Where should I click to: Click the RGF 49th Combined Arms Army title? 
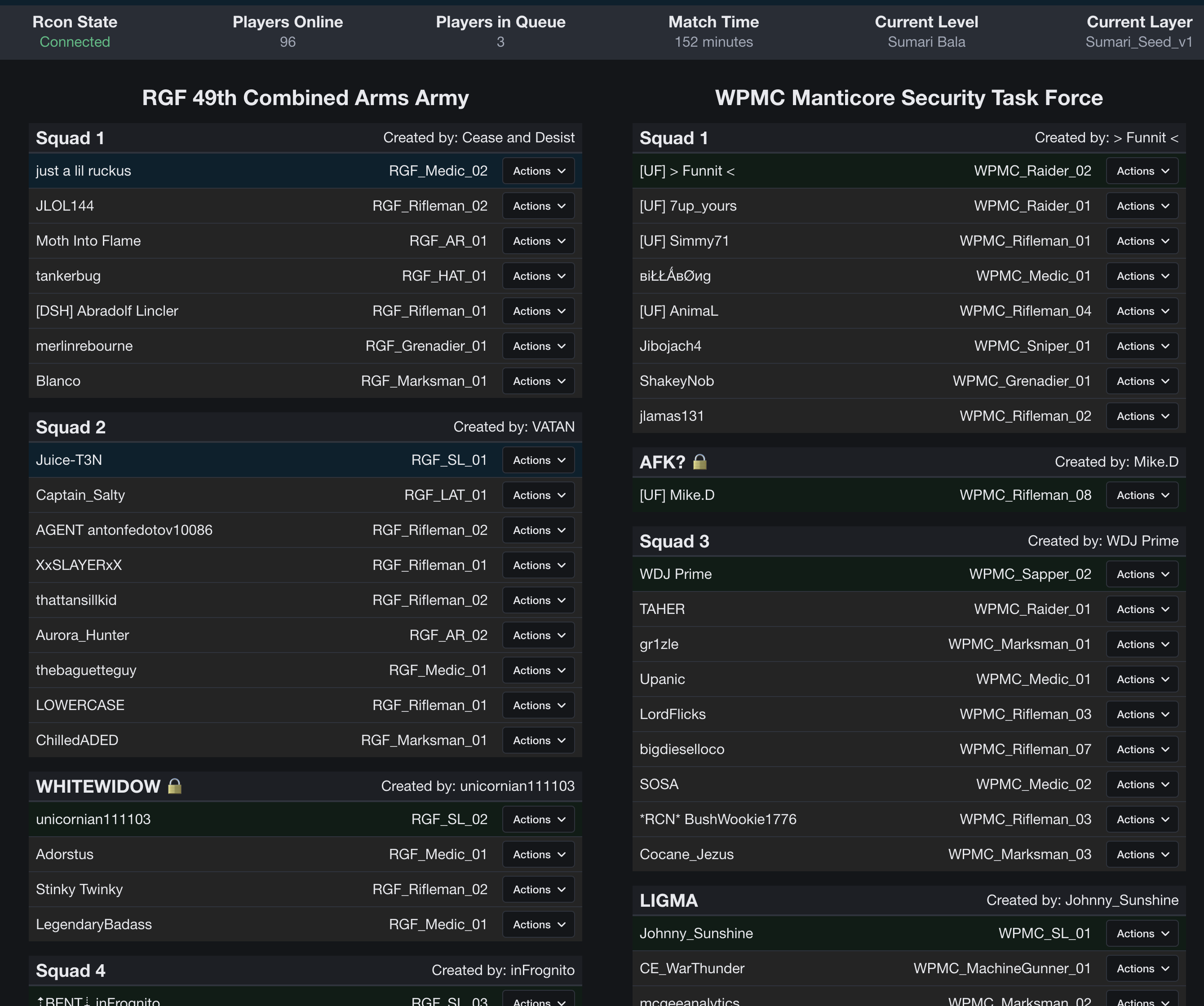tap(305, 97)
